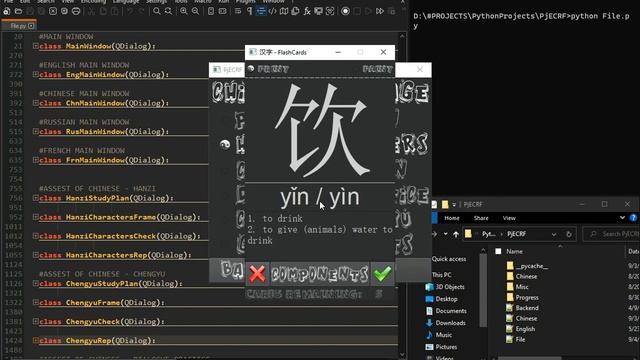This screenshot has width=640, height=360.
Task: Click the pinyin yǐn / yìn label
Action: (320, 198)
